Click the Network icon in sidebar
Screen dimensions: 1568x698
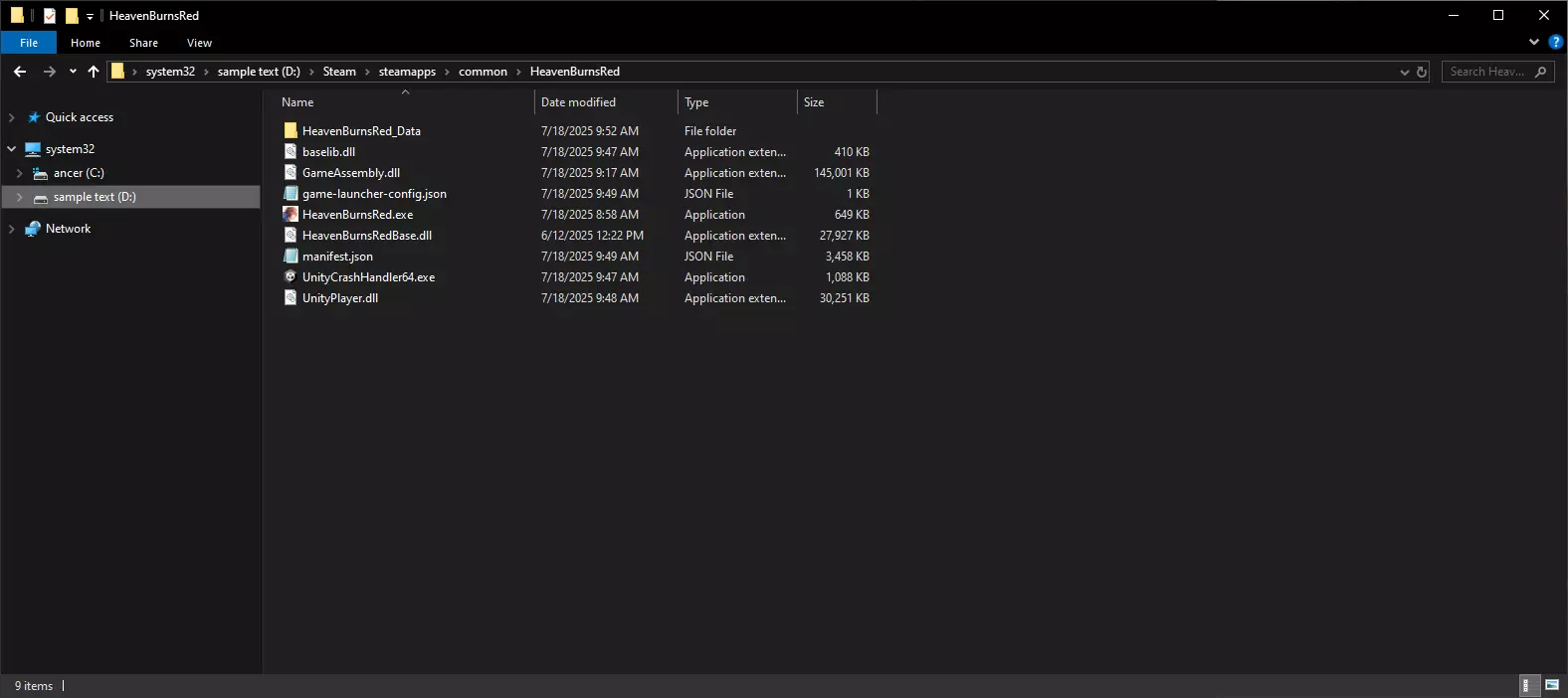33,229
